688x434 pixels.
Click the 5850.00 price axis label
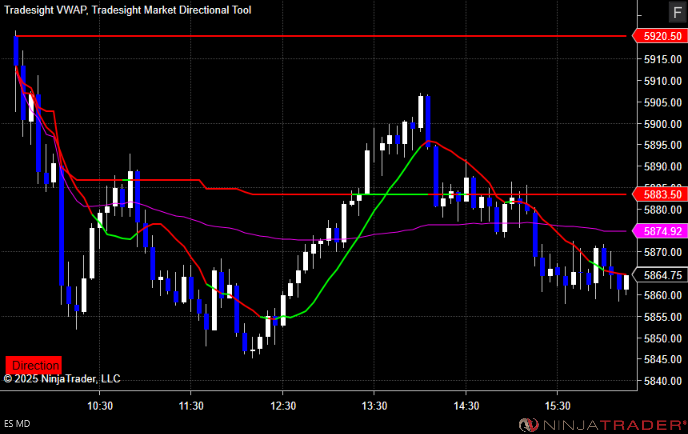[663, 338]
